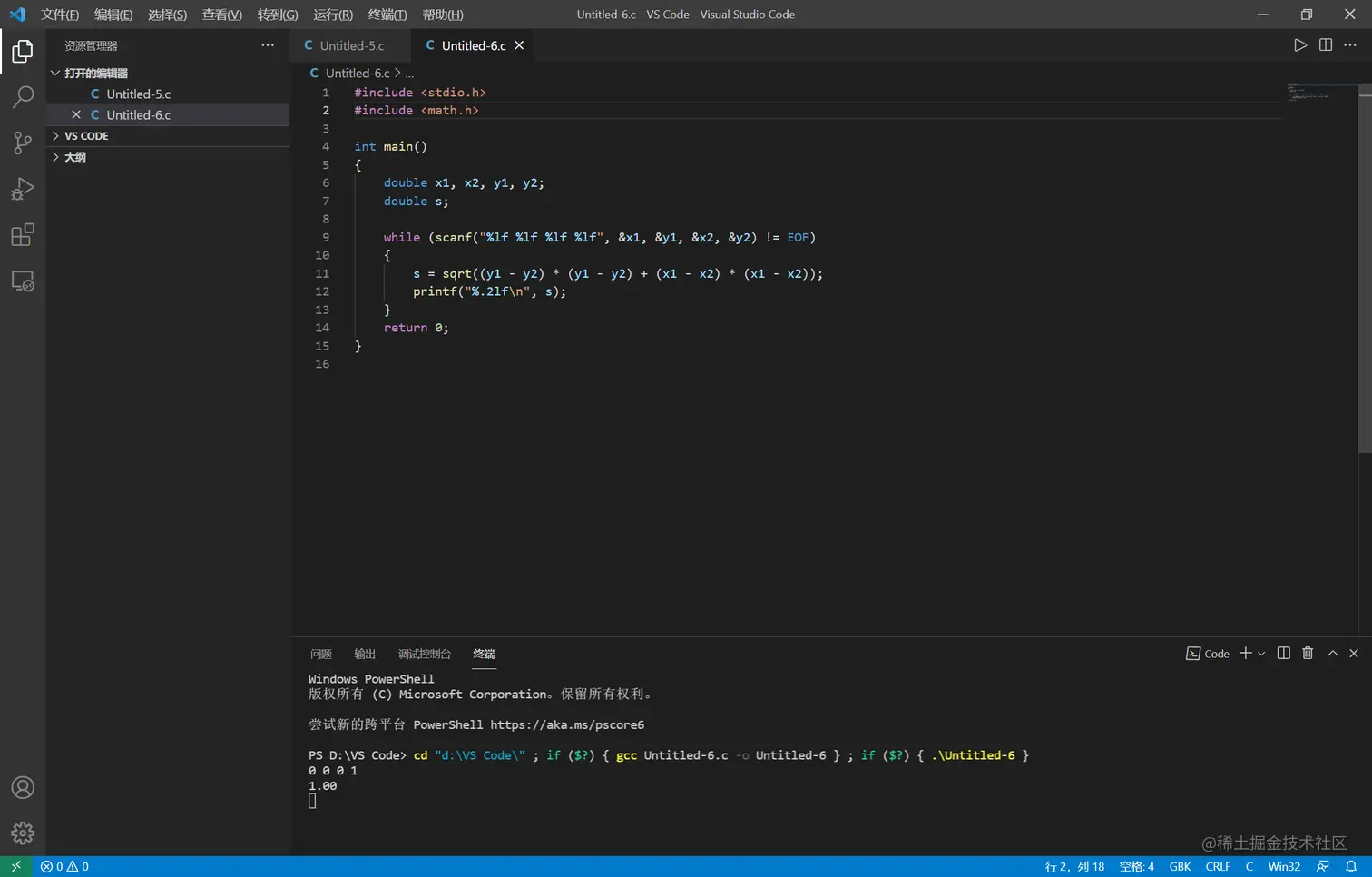
Task: Click the GBK encoding in status bar
Action: click(x=1180, y=866)
